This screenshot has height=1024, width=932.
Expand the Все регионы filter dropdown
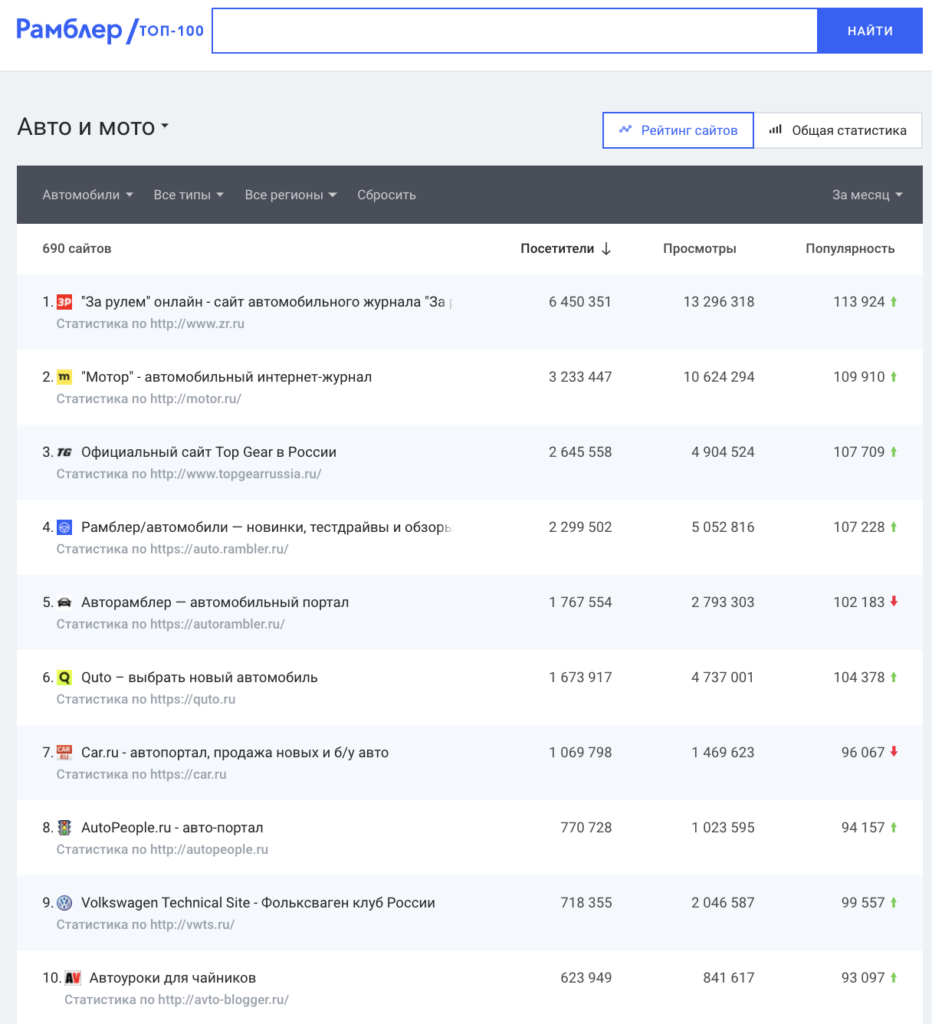(291, 195)
